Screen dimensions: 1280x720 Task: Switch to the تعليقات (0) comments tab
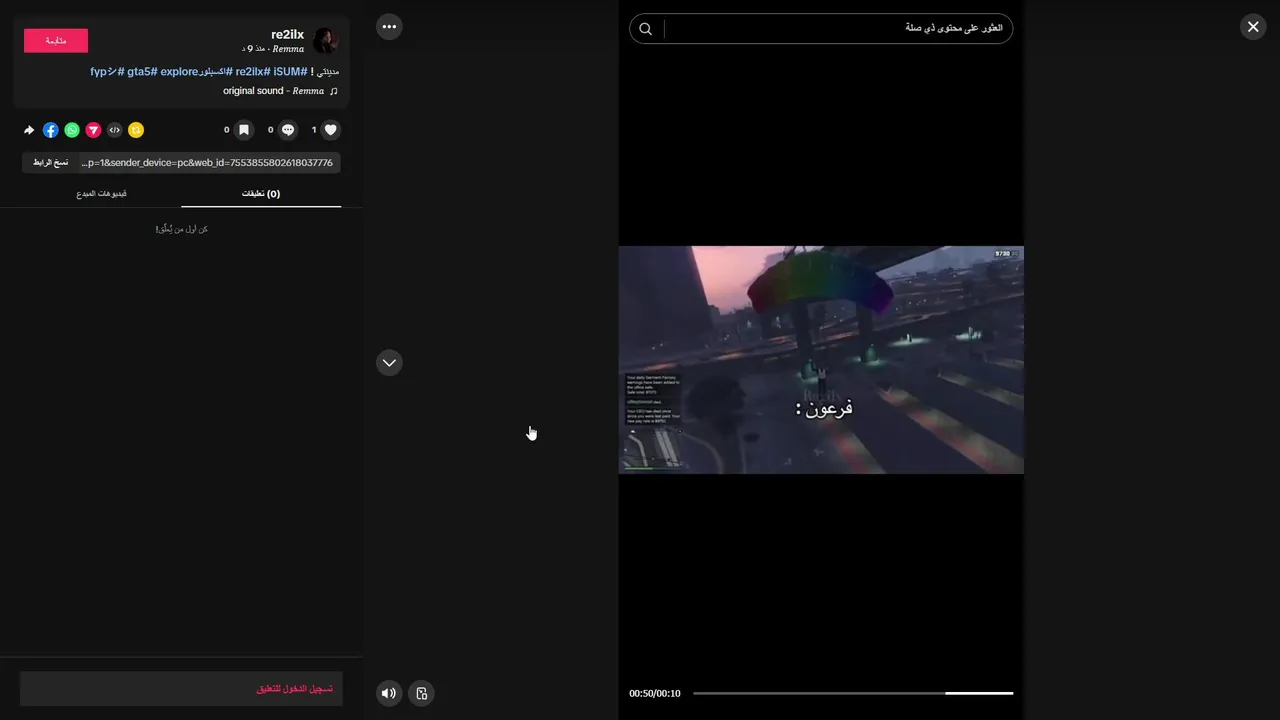point(261,193)
